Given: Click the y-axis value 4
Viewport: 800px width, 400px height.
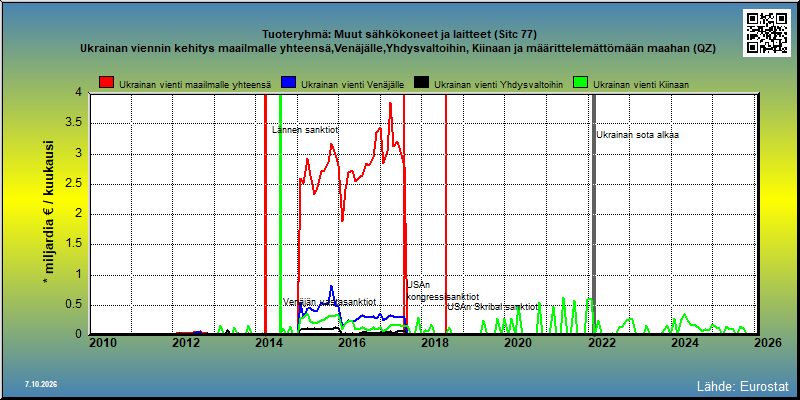Looking at the screenshot, I should point(78,92).
